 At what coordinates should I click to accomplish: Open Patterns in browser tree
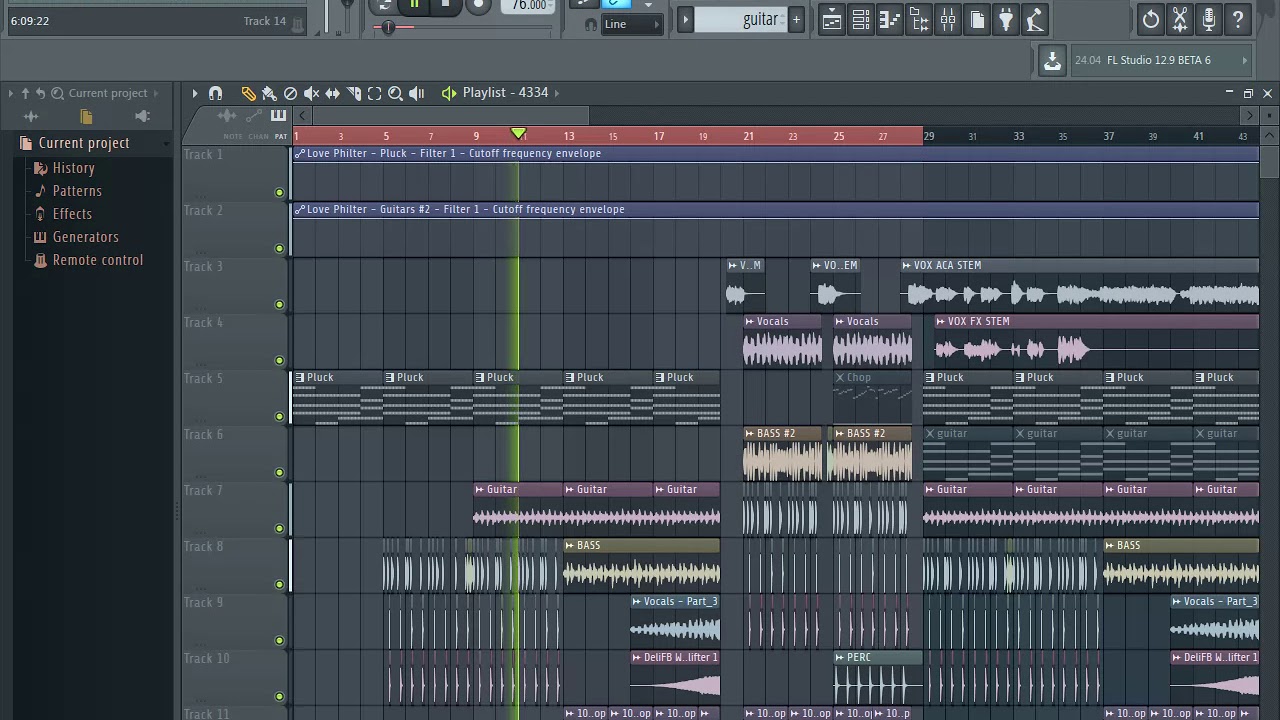(77, 191)
